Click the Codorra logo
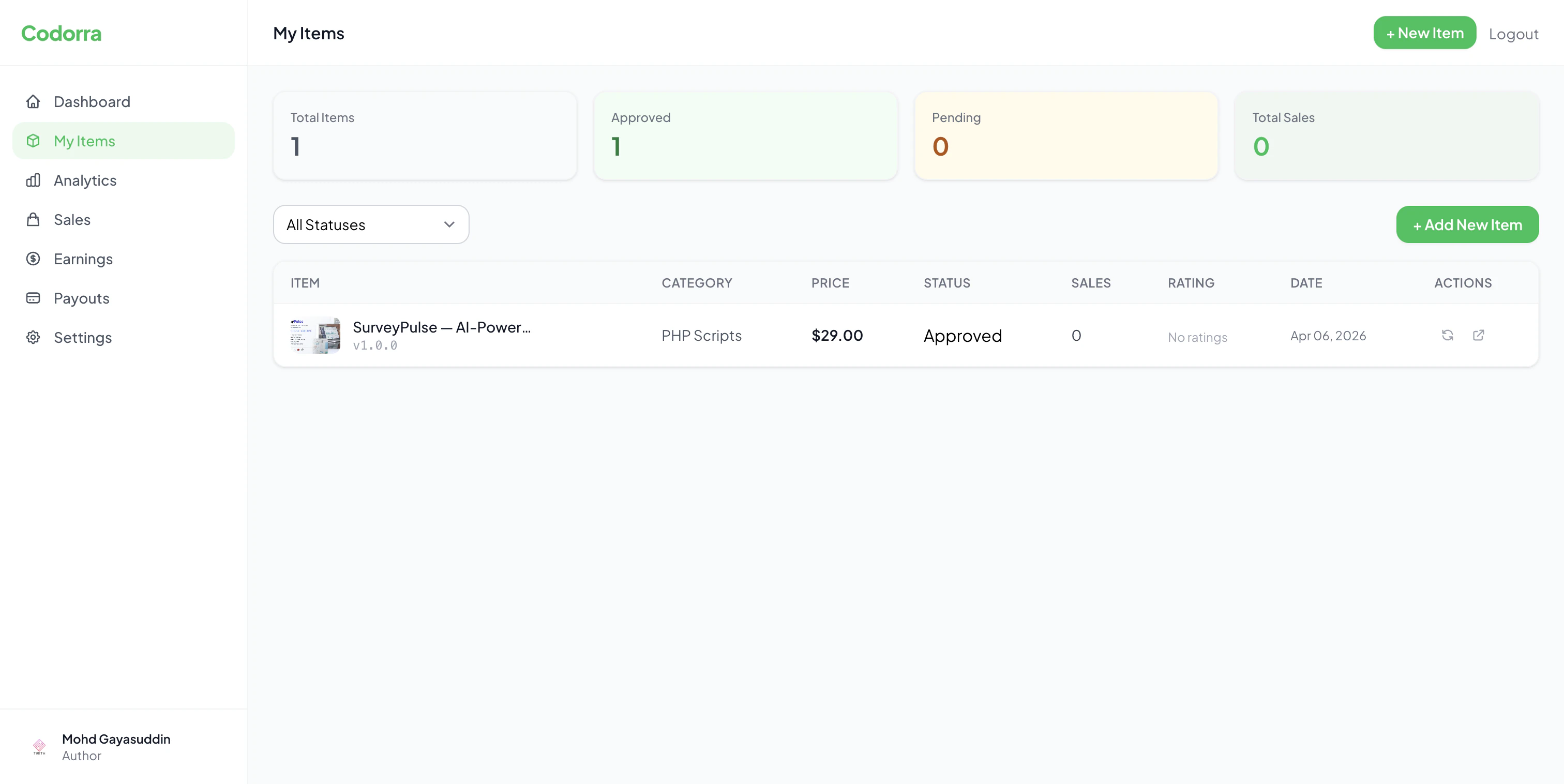This screenshot has width=1564, height=784. [x=62, y=34]
